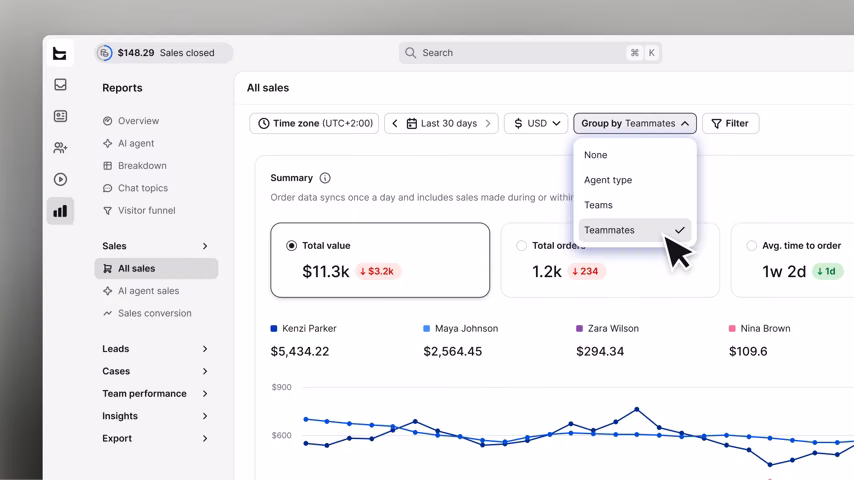Expand the Export section
This screenshot has width=854, height=480.
click(x=155, y=438)
